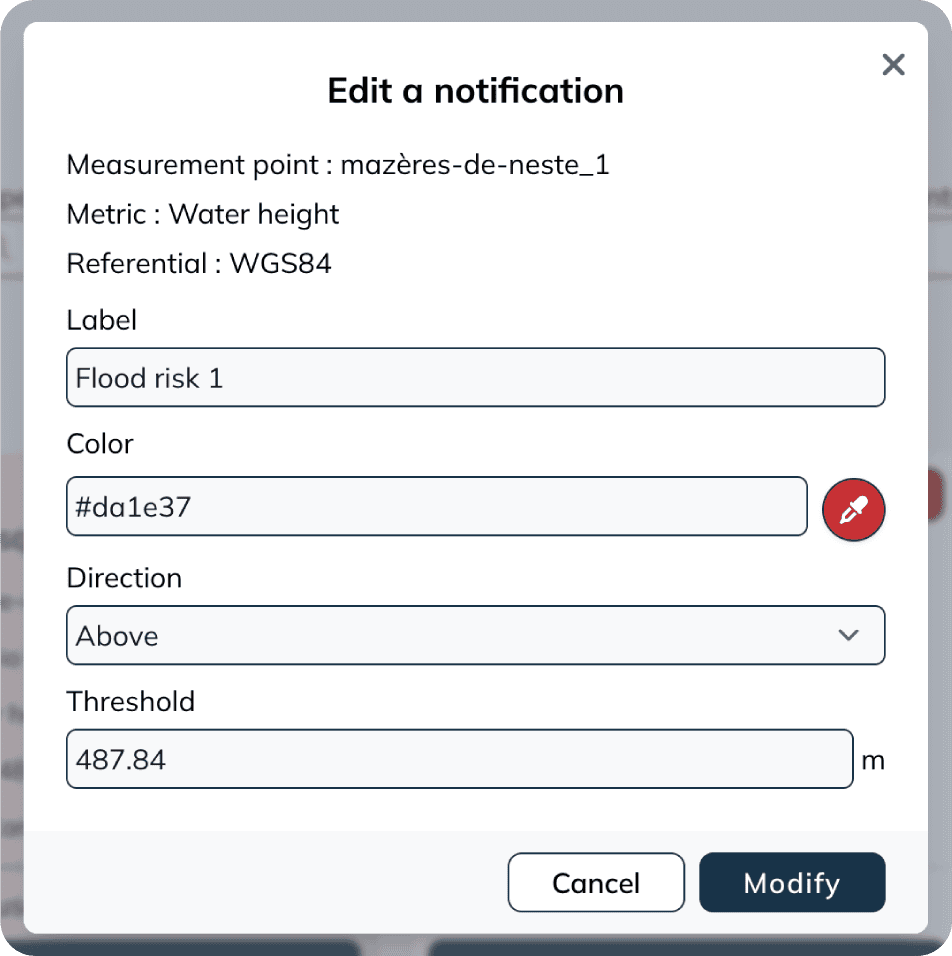Click the Referential WGS84 text
This screenshot has width=952, height=956.
pyautogui.click(x=199, y=264)
